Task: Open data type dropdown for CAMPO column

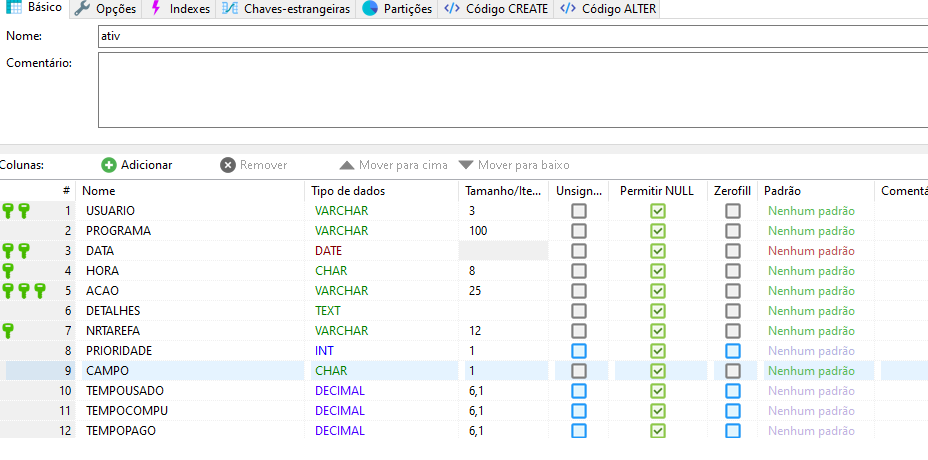Action: (380, 371)
